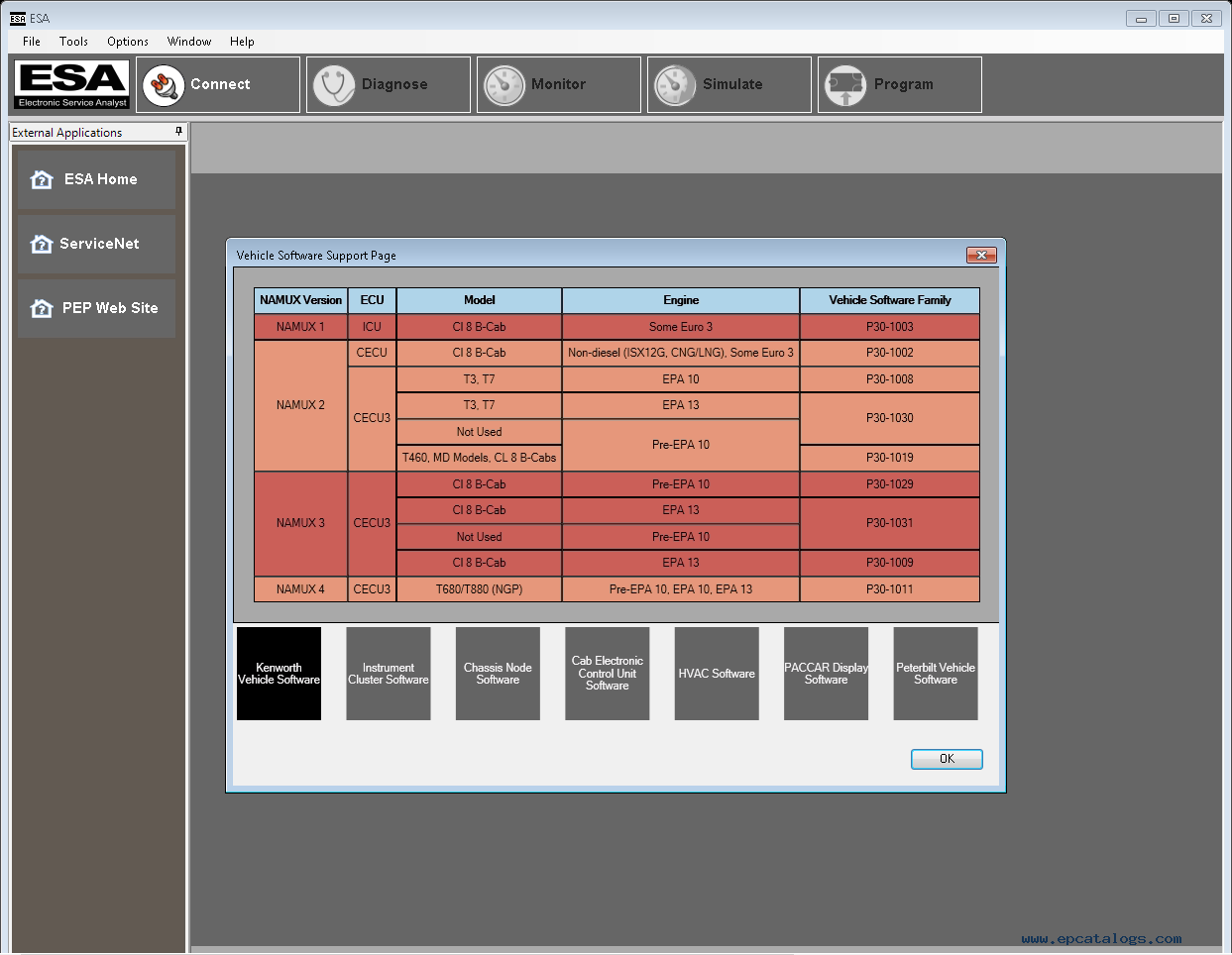The image size is (1232, 955).
Task: Select the Diagnose stethoscope icon
Action: pos(334,84)
